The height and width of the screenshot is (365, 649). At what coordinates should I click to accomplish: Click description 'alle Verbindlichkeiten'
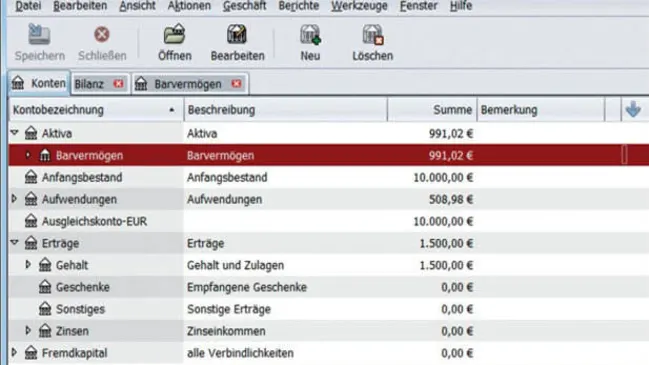click(240, 353)
